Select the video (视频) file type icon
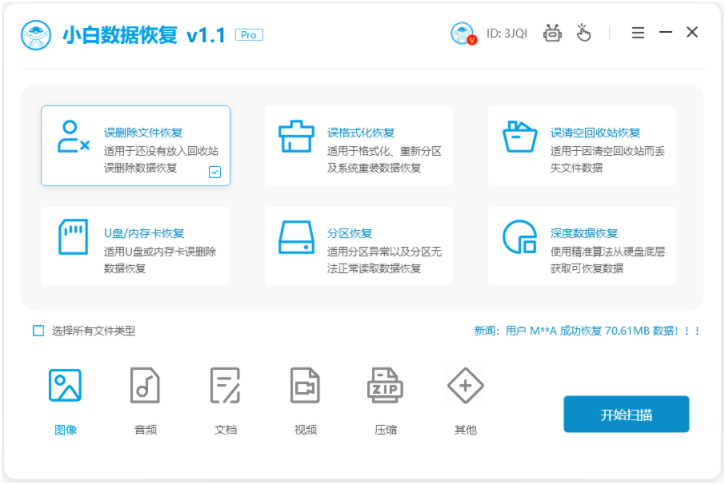726x485 pixels. coord(305,386)
